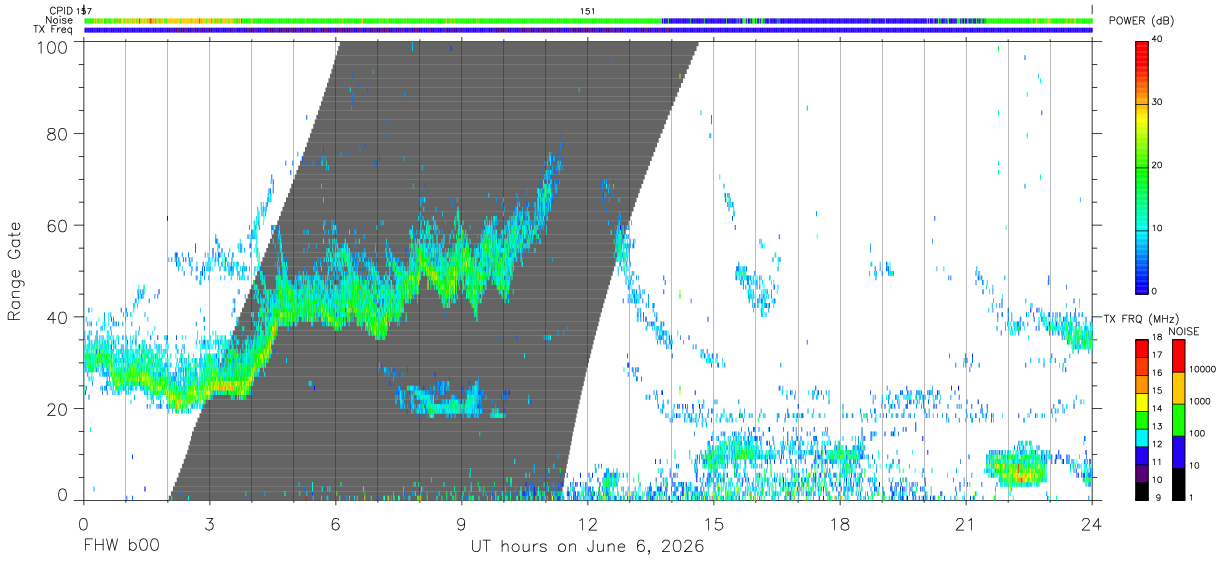
Task: Click the 18 hour tick on time axis
Action: (x=839, y=523)
